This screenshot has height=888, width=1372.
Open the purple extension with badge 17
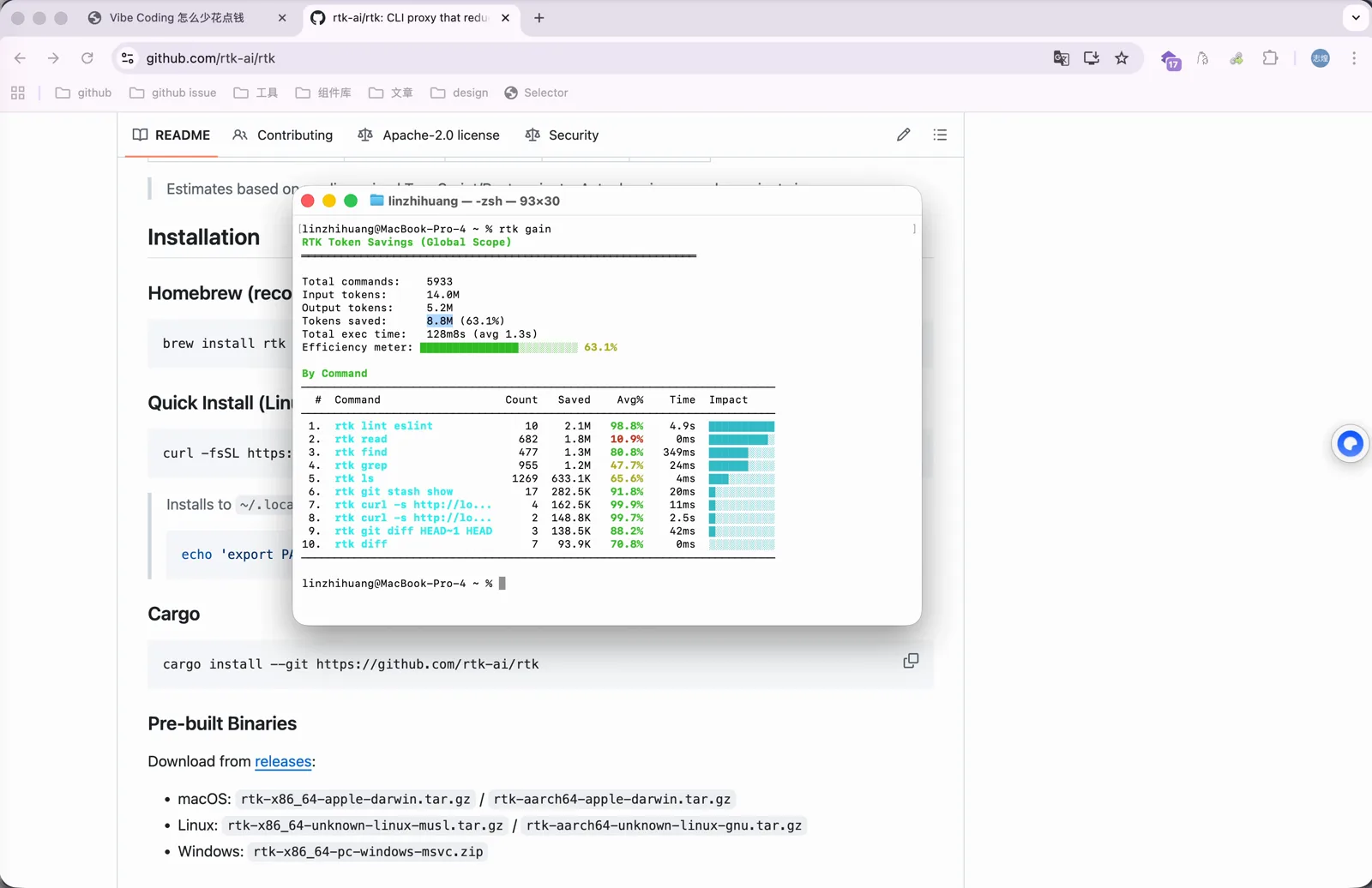(1170, 59)
